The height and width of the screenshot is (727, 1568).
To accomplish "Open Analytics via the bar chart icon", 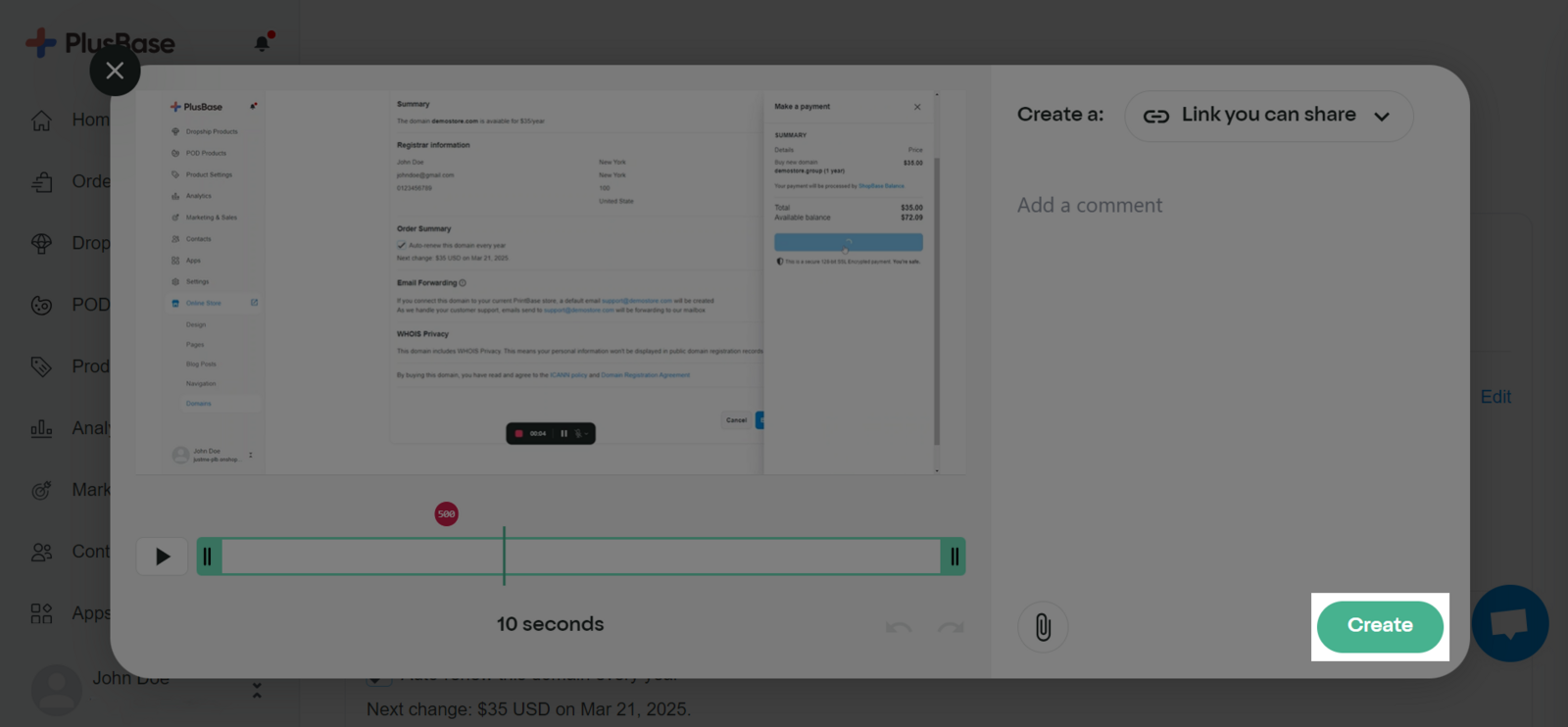I will click(x=41, y=428).
